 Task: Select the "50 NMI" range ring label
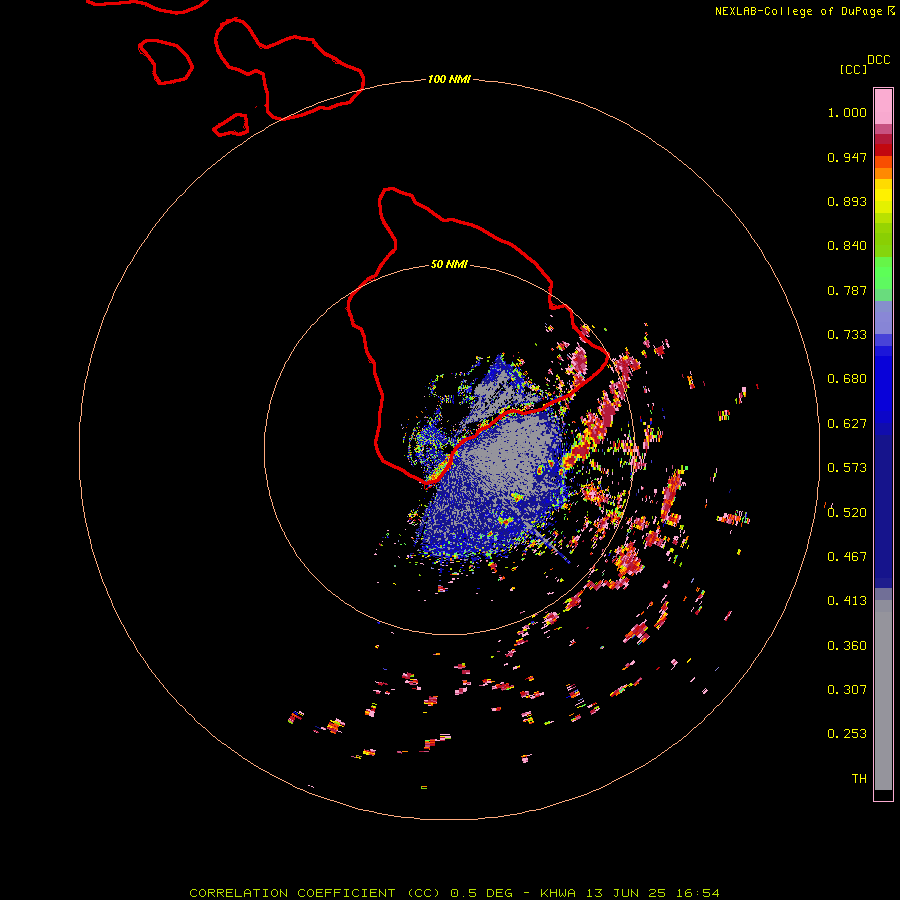[449, 265]
